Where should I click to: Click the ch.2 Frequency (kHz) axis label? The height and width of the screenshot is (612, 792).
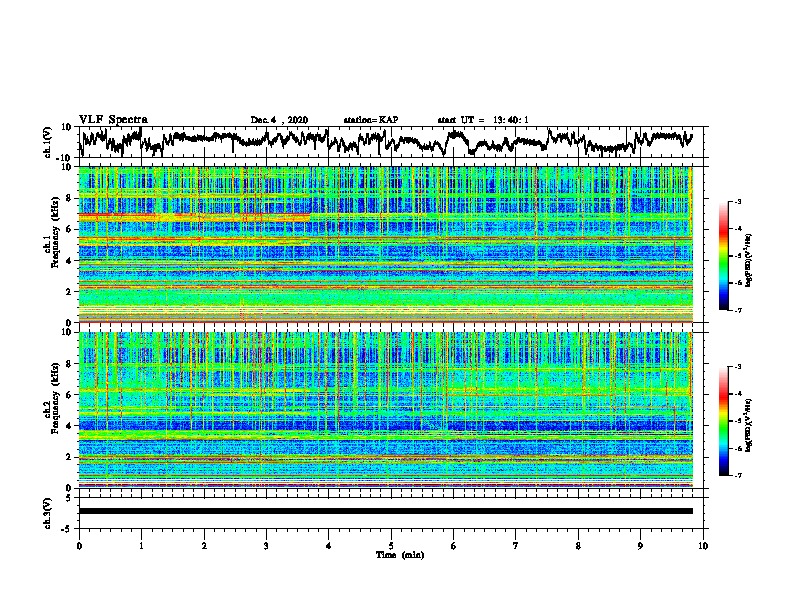[52, 398]
